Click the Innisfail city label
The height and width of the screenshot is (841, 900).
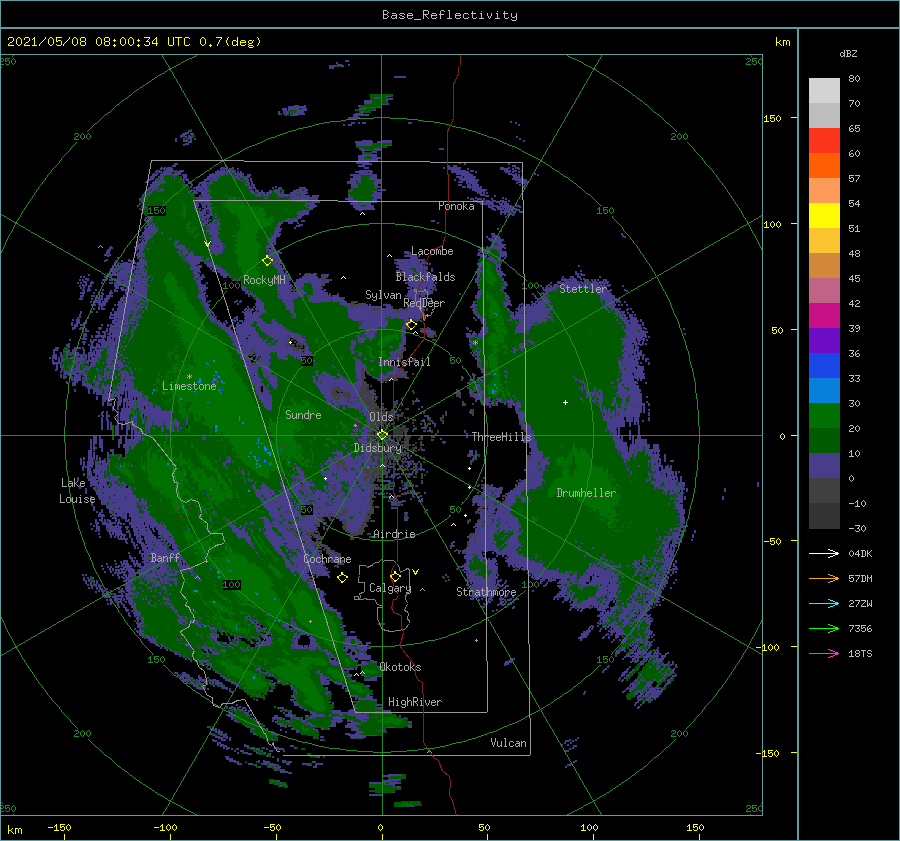coord(404,362)
